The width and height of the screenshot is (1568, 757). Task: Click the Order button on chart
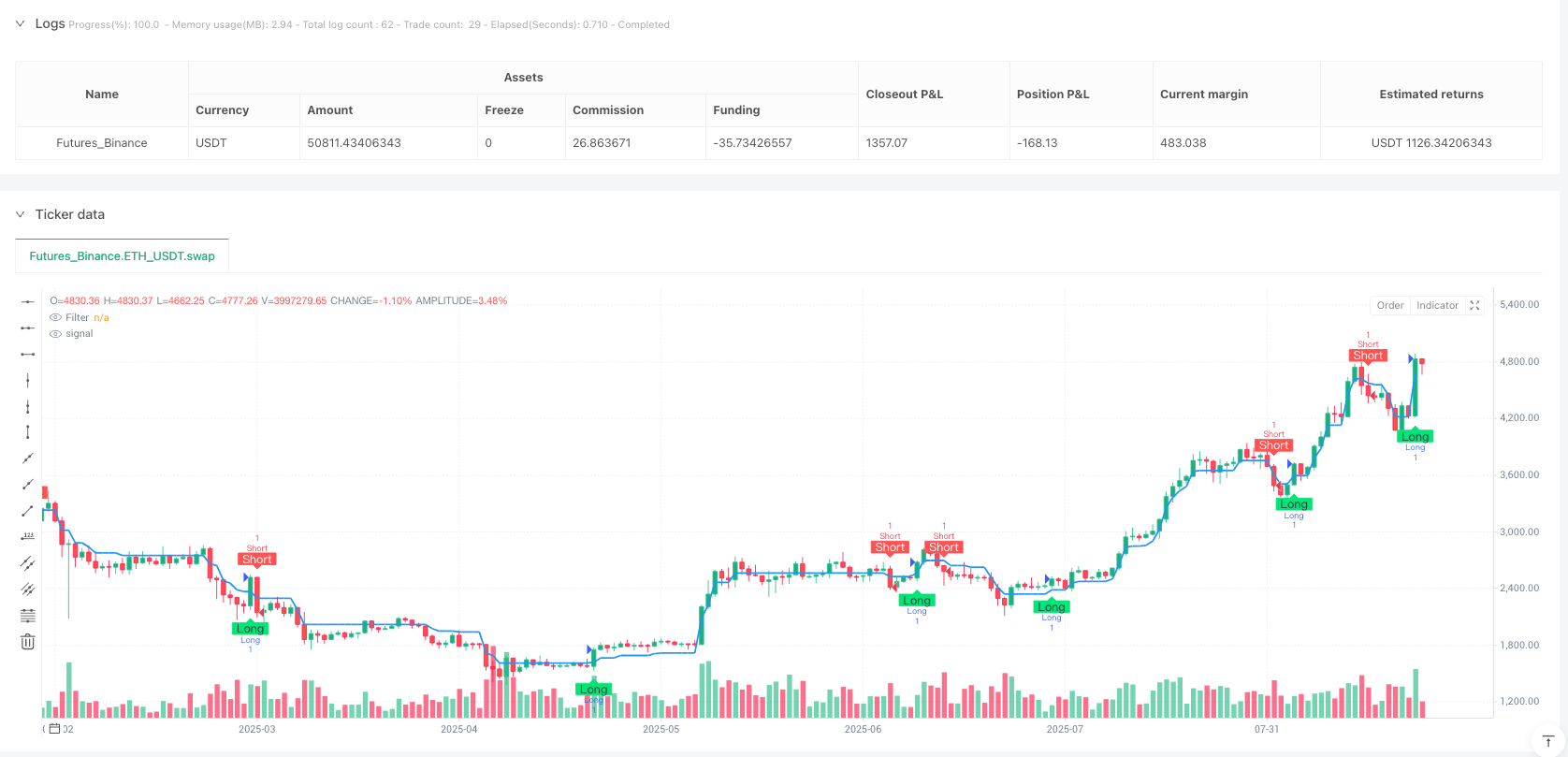point(1389,306)
